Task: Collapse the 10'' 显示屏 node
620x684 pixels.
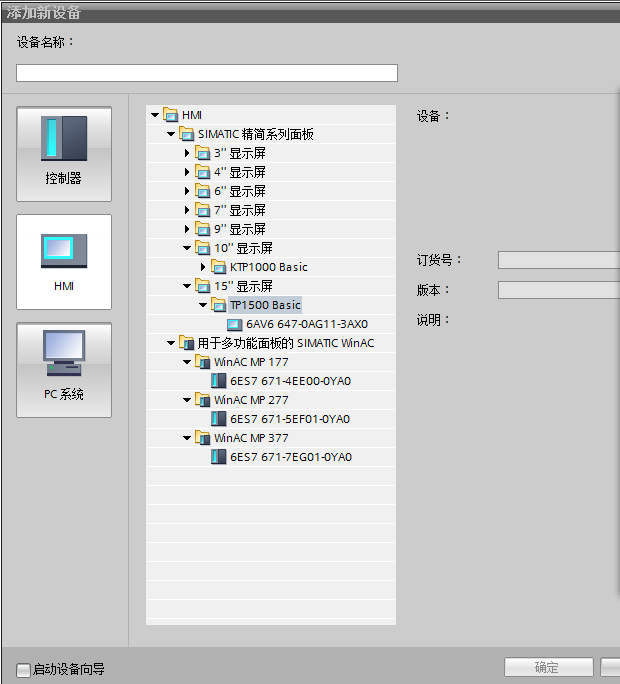Action: pyautogui.click(x=187, y=248)
